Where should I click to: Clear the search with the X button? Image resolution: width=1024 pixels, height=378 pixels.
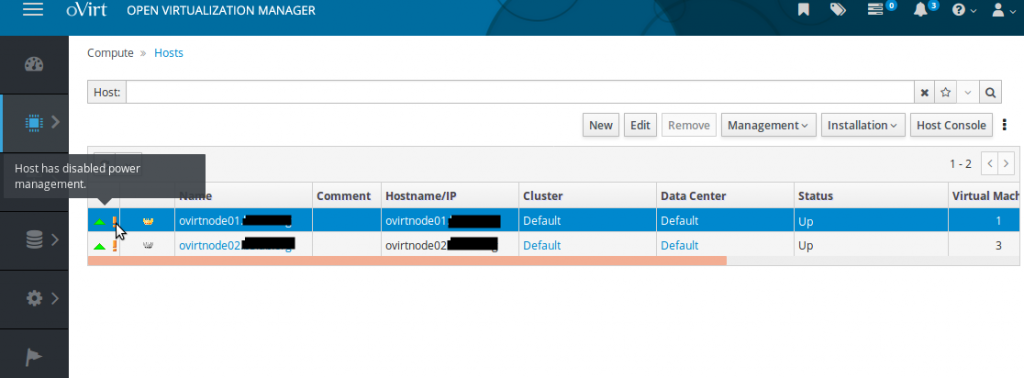click(x=924, y=93)
